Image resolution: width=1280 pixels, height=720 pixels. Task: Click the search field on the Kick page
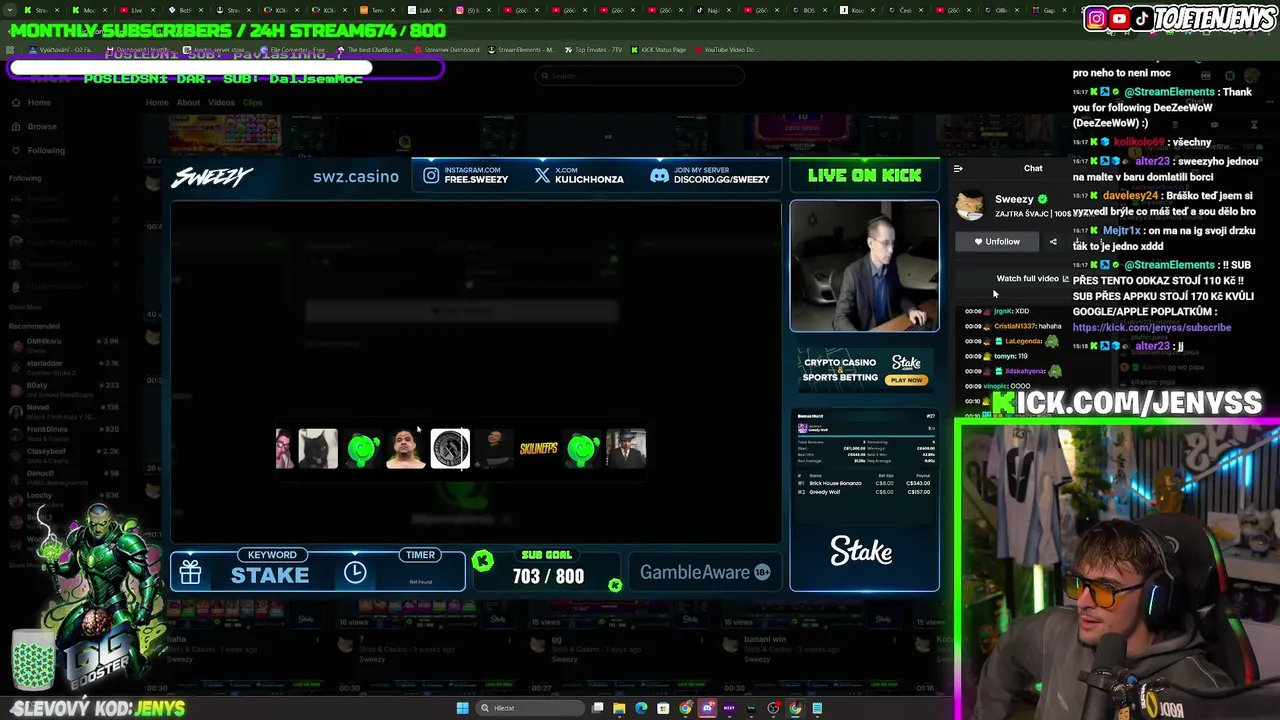point(640,76)
